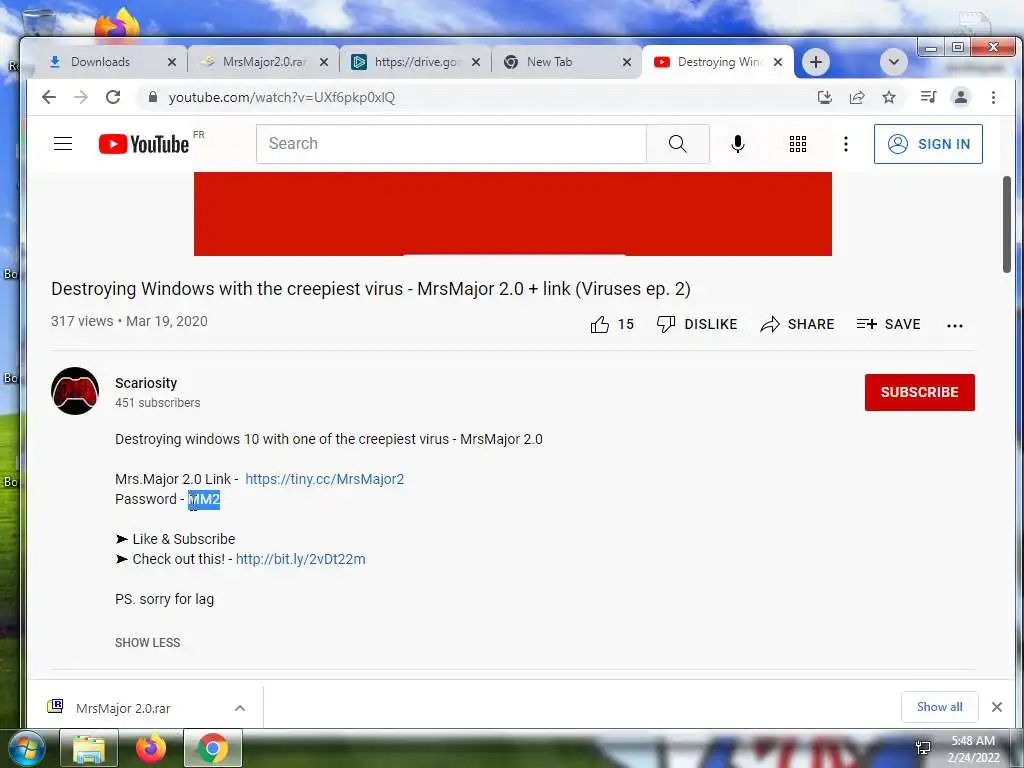Screen dimensions: 1024x768
Task: Open the YouTube apps grid icon
Action: pyautogui.click(x=797, y=144)
